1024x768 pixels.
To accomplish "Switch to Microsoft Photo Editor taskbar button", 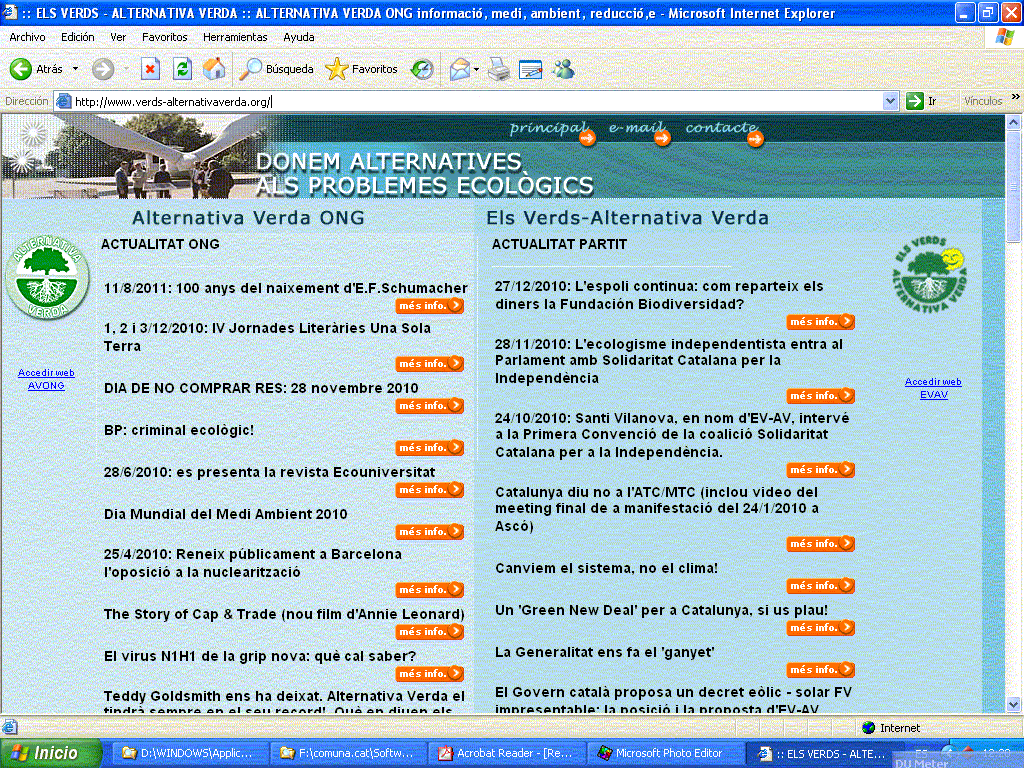I will click(664, 754).
